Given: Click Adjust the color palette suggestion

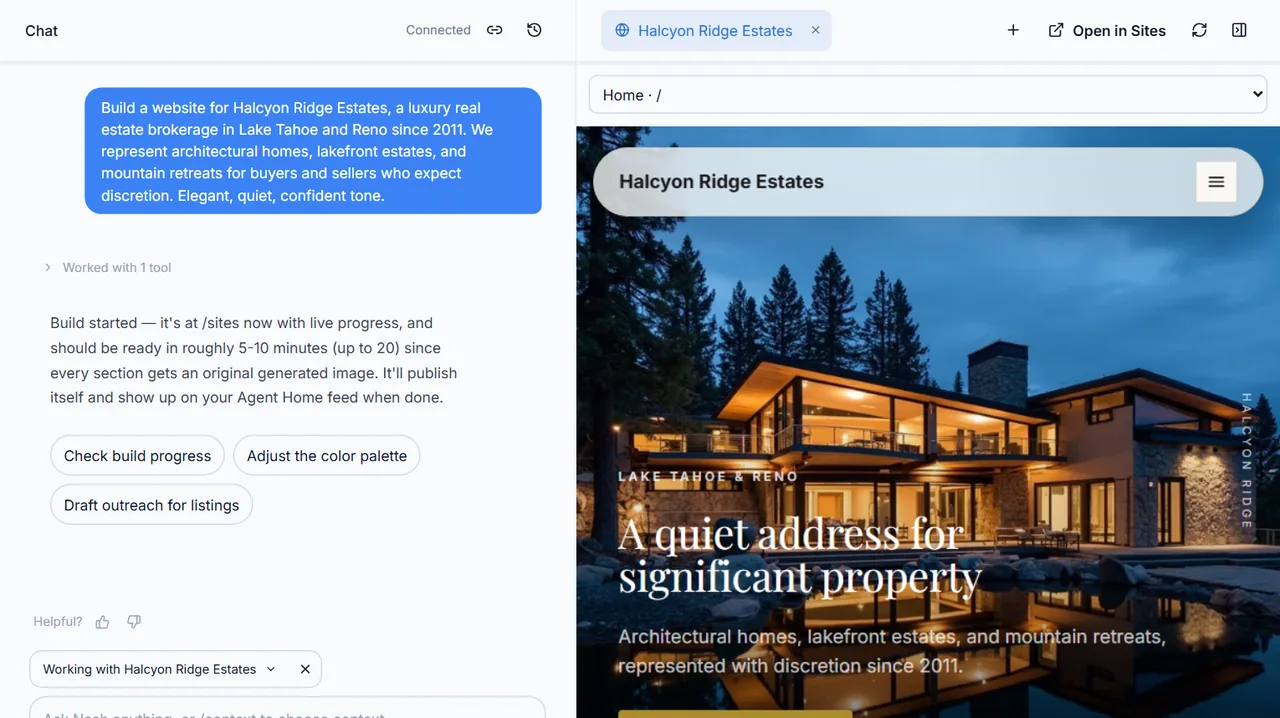Looking at the screenshot, I should [x=327, y=456].
